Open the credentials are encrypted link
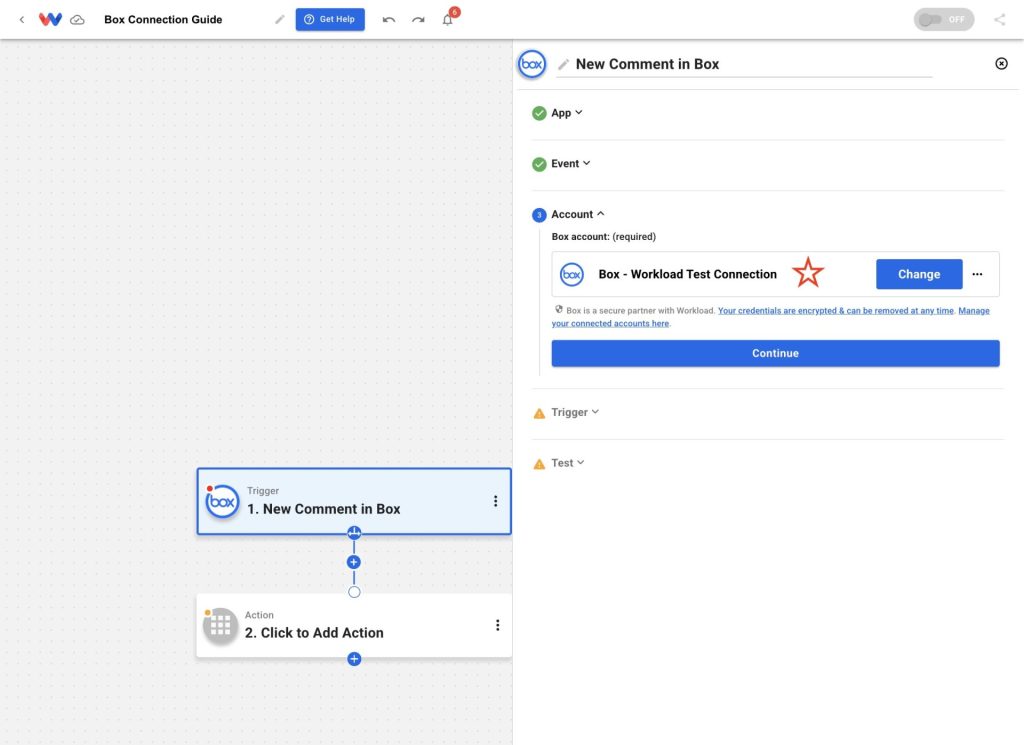The image size is (1024, 745). (x=836, y=311)
